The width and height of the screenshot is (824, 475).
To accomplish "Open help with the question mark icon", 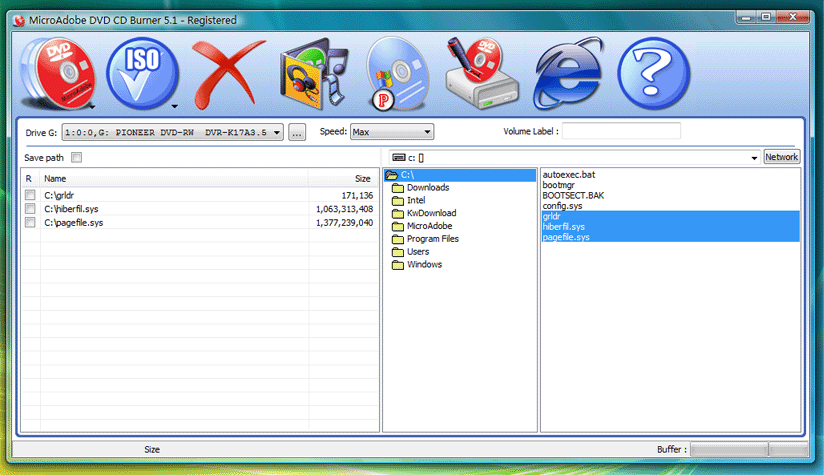I will [x=653, y=74].
